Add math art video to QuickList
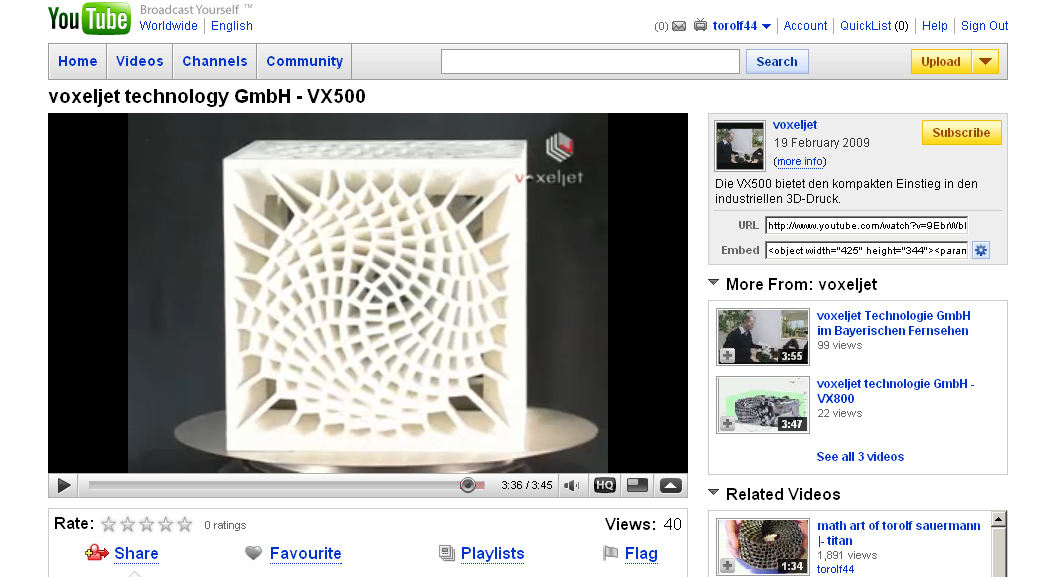This screenshot has width=1041, height=577. point(728,566)
